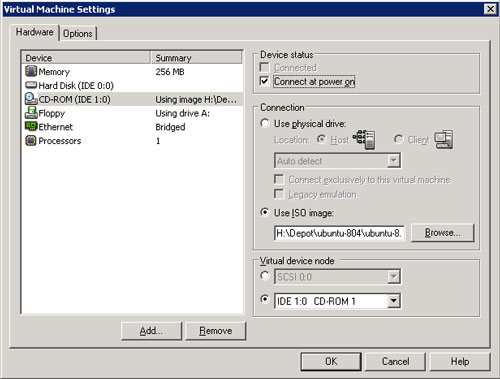500x379 pixels.
Task: Click the Cancel button
Action: pyautogui.click(x=395, y=362)
